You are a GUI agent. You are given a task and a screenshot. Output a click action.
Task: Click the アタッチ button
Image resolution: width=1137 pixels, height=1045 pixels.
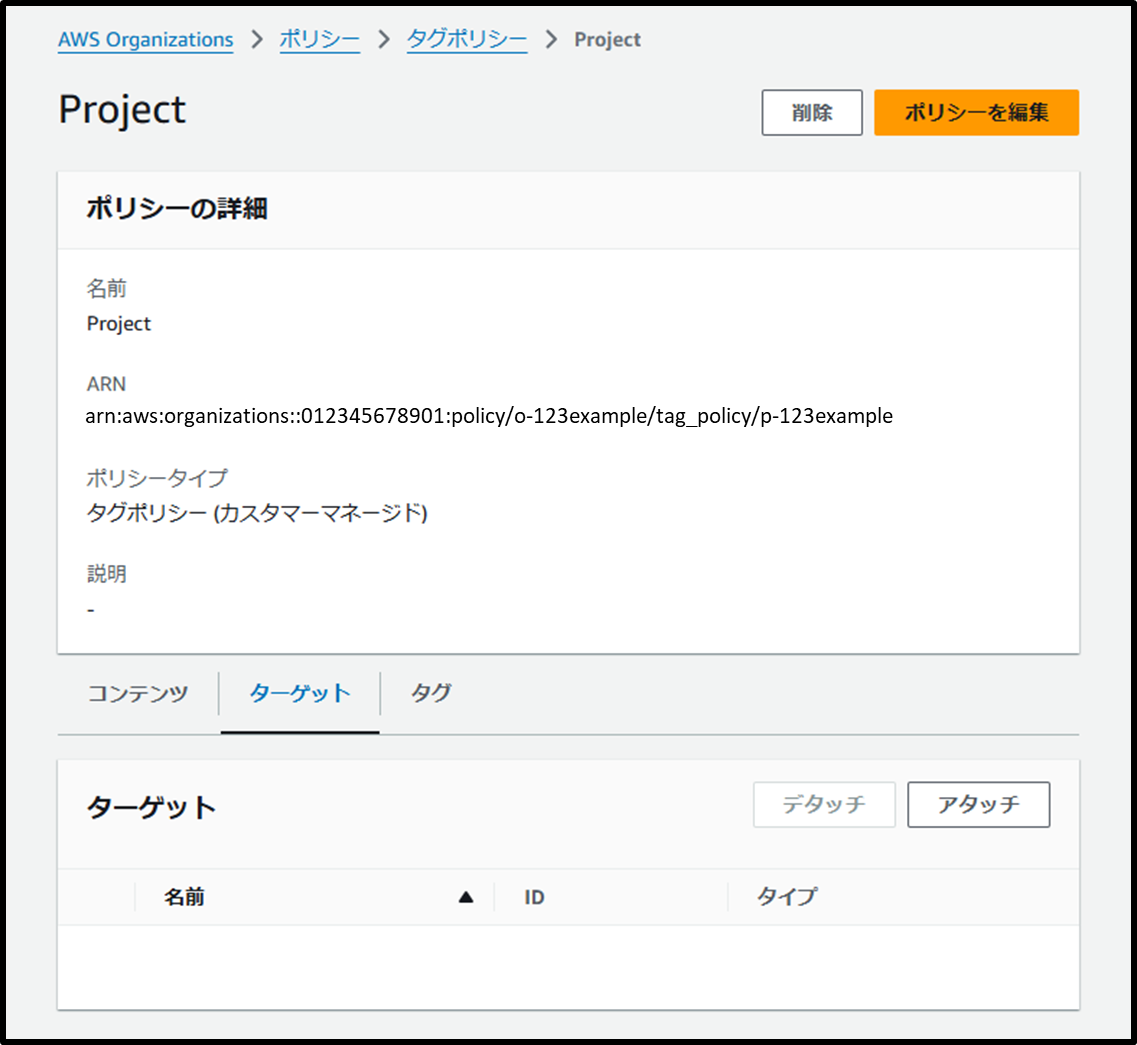pyautogui.click(x=978, y=804)
